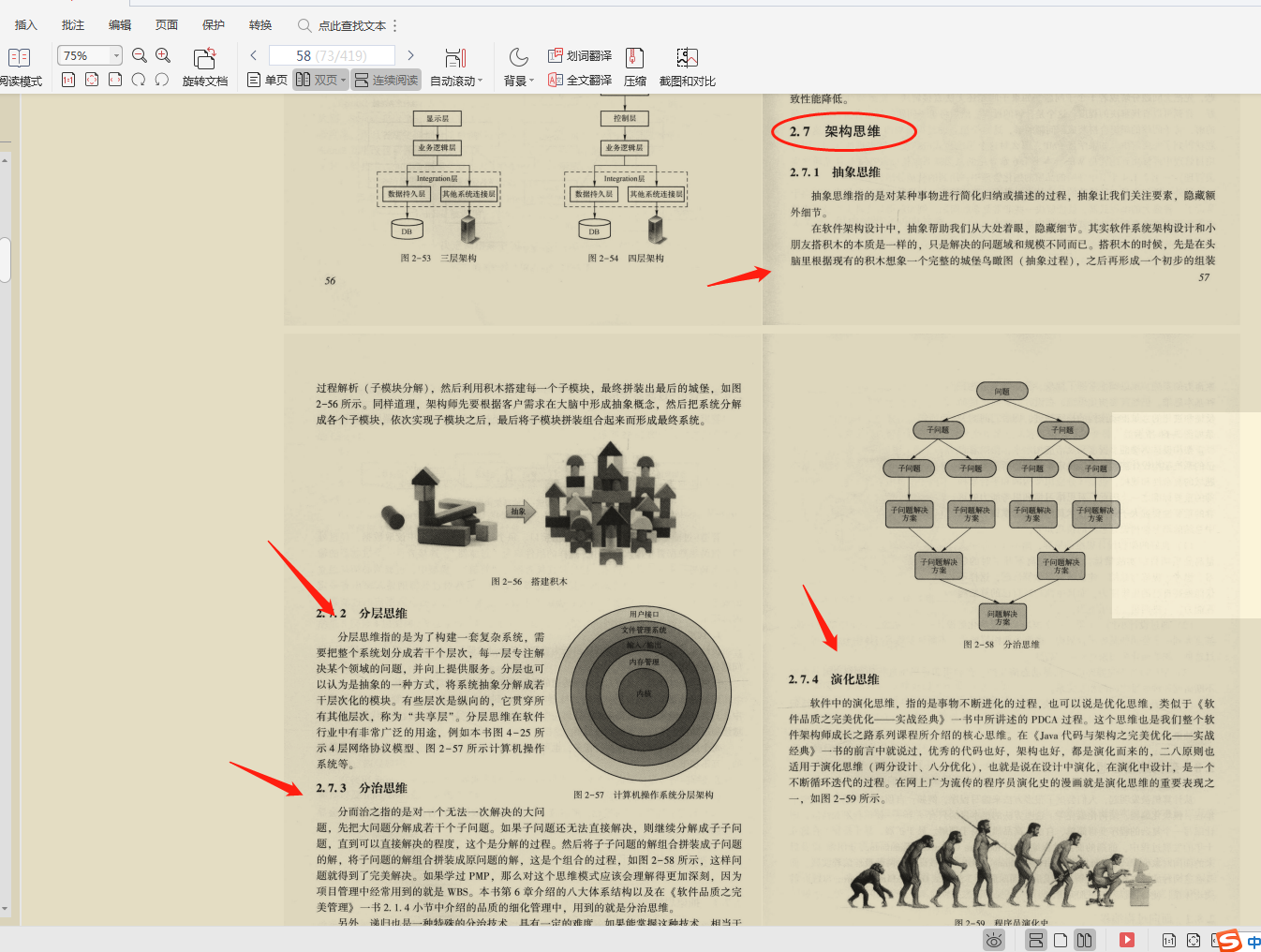Click the page number input field

tap(332, 55)
